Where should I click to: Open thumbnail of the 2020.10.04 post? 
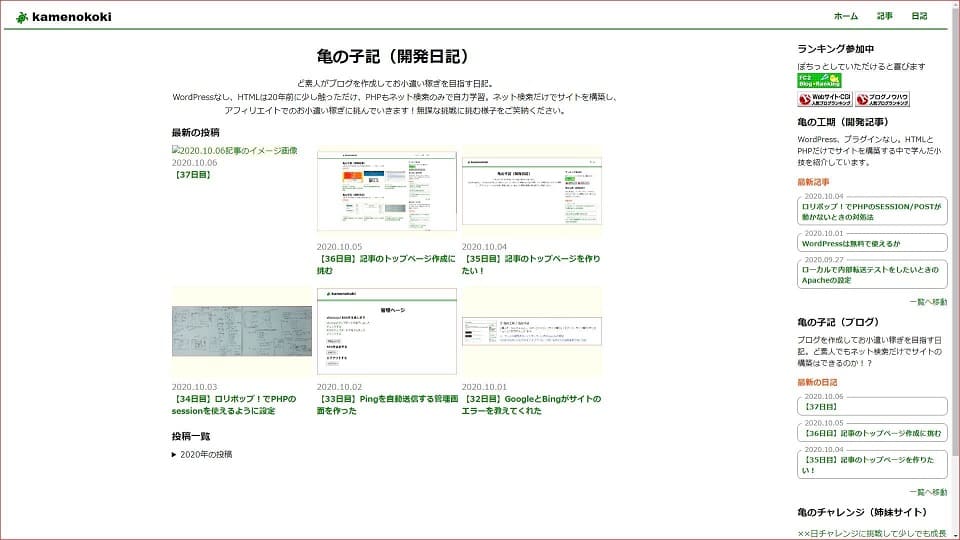point(531,191)
